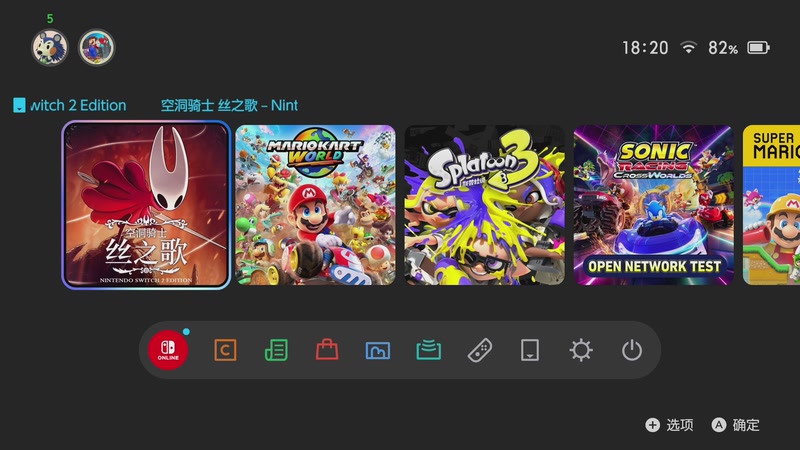Open the green News icon
The height and width of the screenshot is (450, 800).
[276, 351]
